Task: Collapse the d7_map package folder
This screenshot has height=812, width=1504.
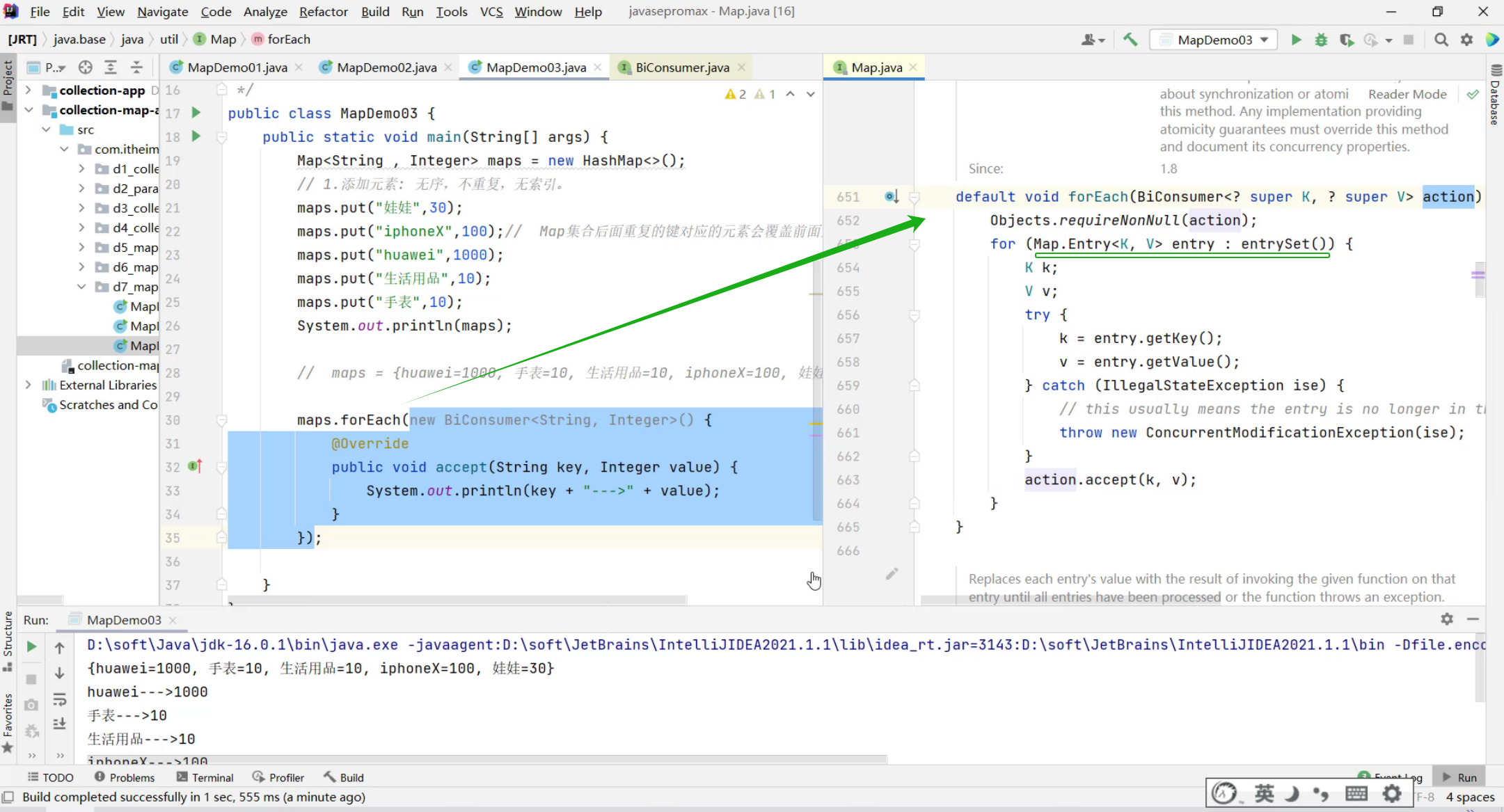Action: tap(81, 287)
